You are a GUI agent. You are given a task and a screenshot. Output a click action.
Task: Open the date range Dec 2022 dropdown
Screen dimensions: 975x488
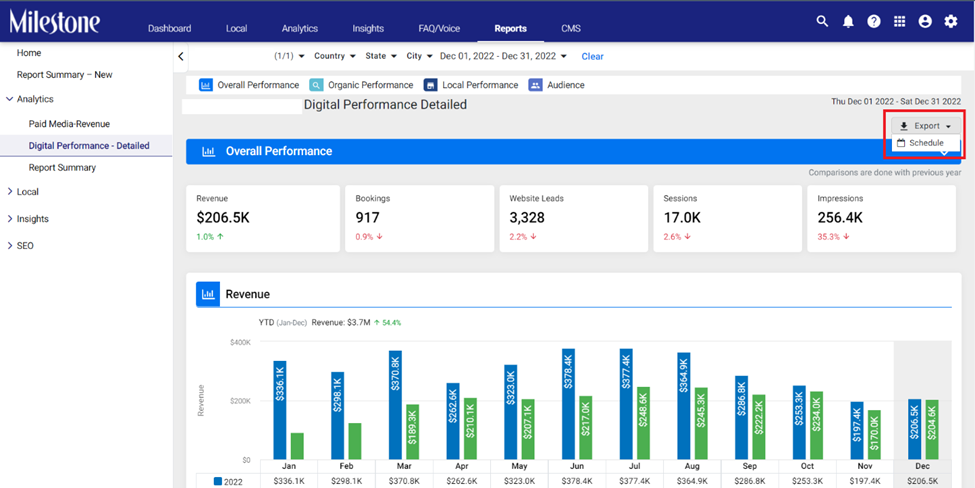click(x=503, y=56)
